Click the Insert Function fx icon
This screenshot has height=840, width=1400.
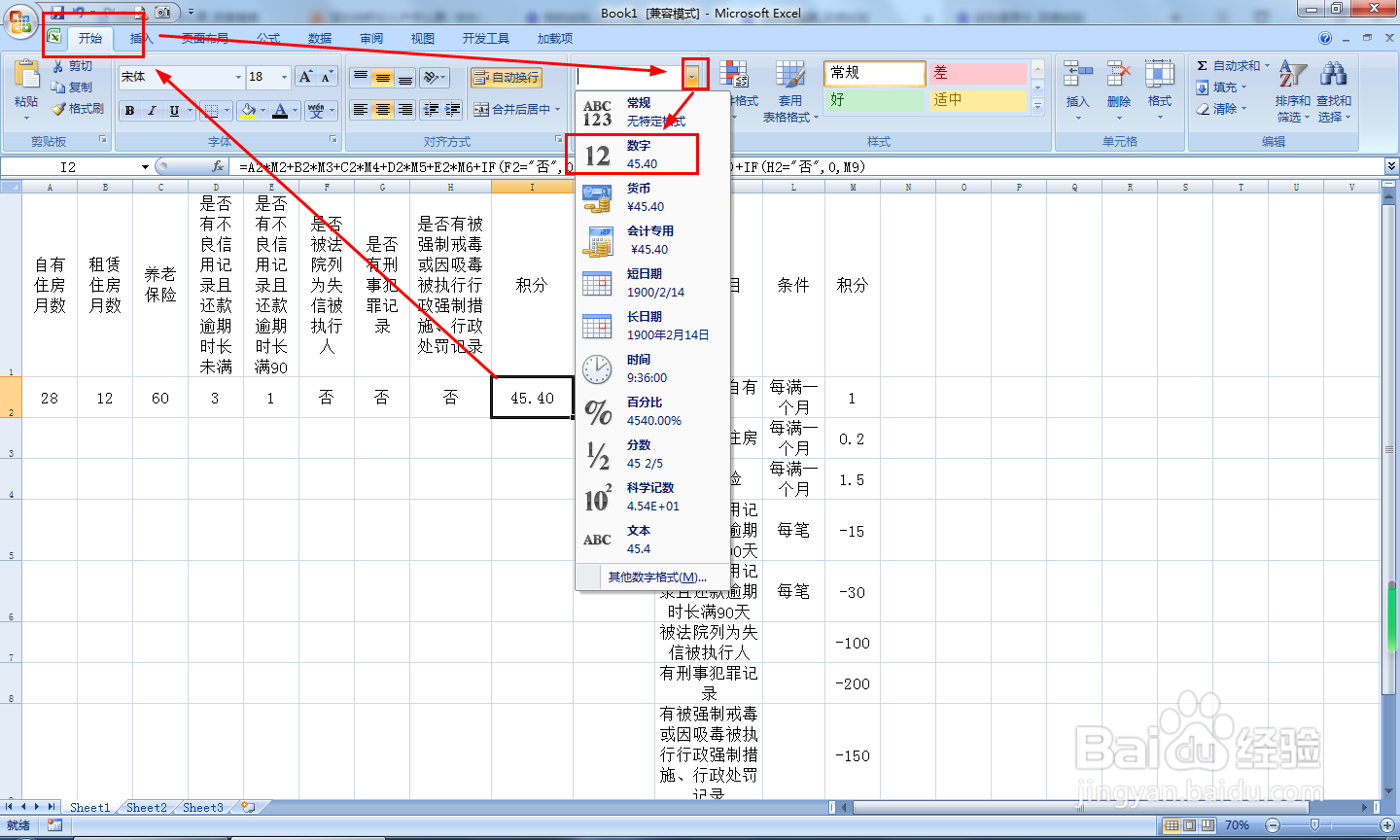click(x=218, y=167)
